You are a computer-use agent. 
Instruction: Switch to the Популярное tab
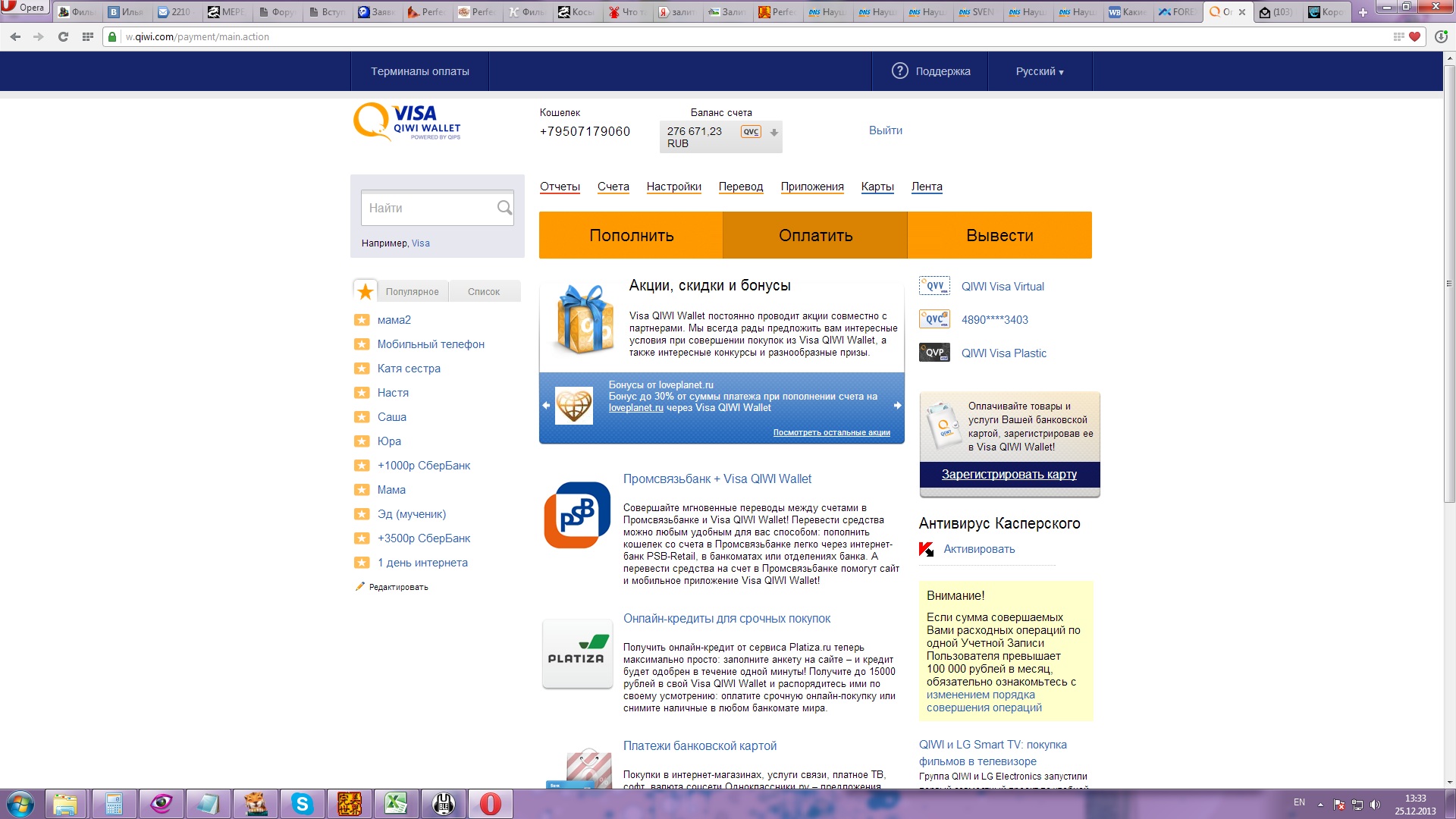(x=412, y=292)
